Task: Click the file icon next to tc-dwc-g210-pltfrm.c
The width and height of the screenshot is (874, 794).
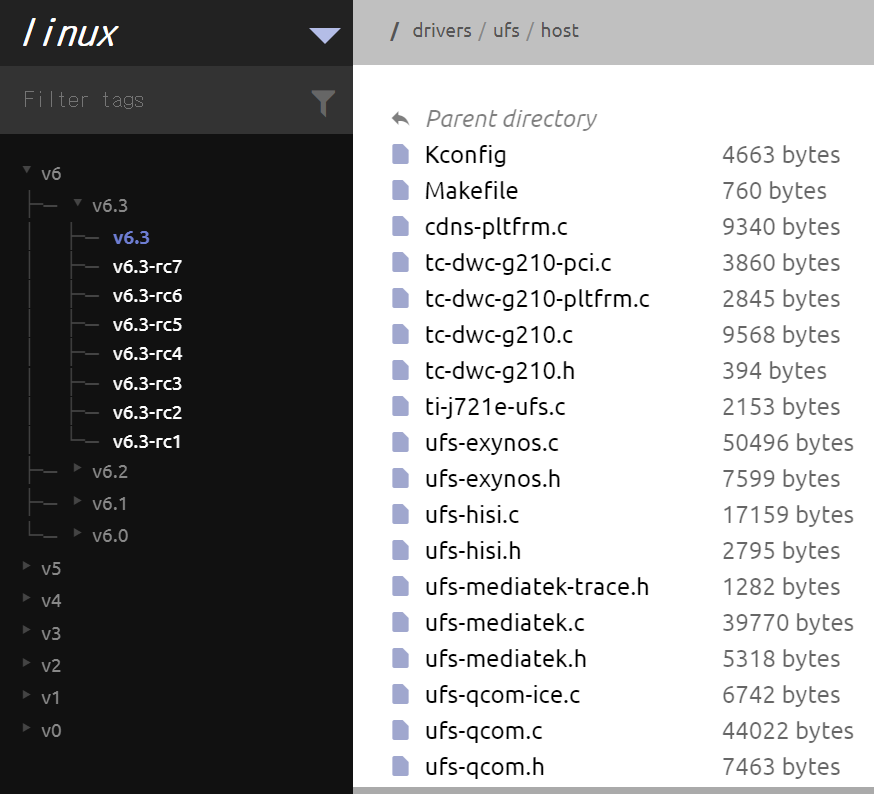Action: click(x=400, y=298)
